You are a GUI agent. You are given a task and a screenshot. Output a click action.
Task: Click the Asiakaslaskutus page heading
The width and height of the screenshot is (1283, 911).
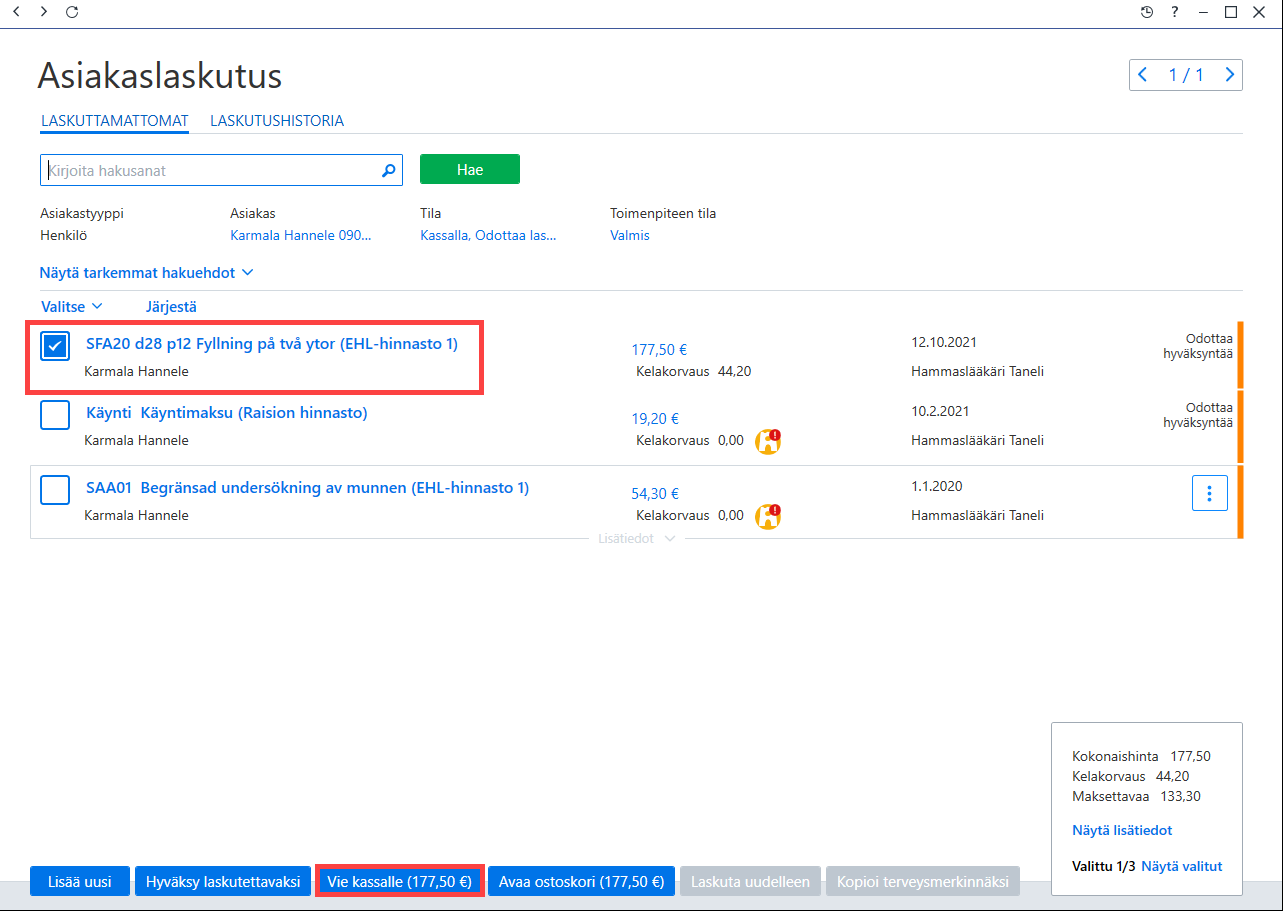160,75
